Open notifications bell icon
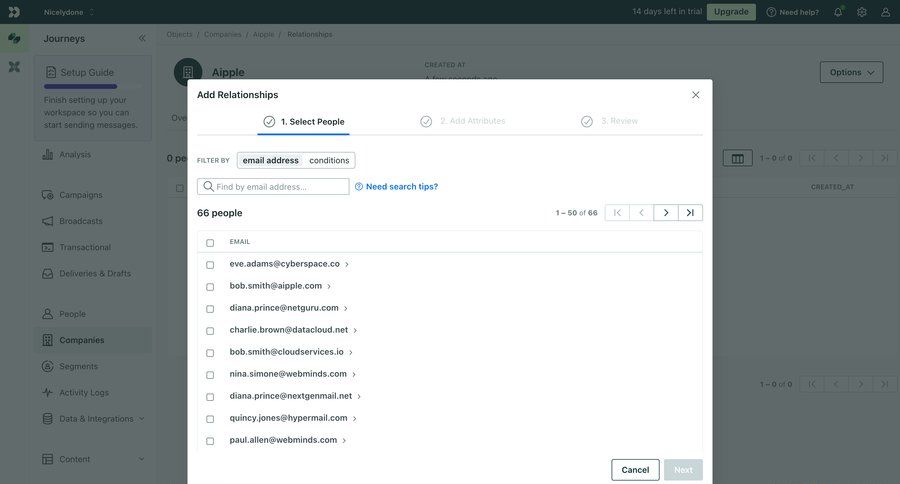Viewport: 900px width, 484px height. [838, 12]
